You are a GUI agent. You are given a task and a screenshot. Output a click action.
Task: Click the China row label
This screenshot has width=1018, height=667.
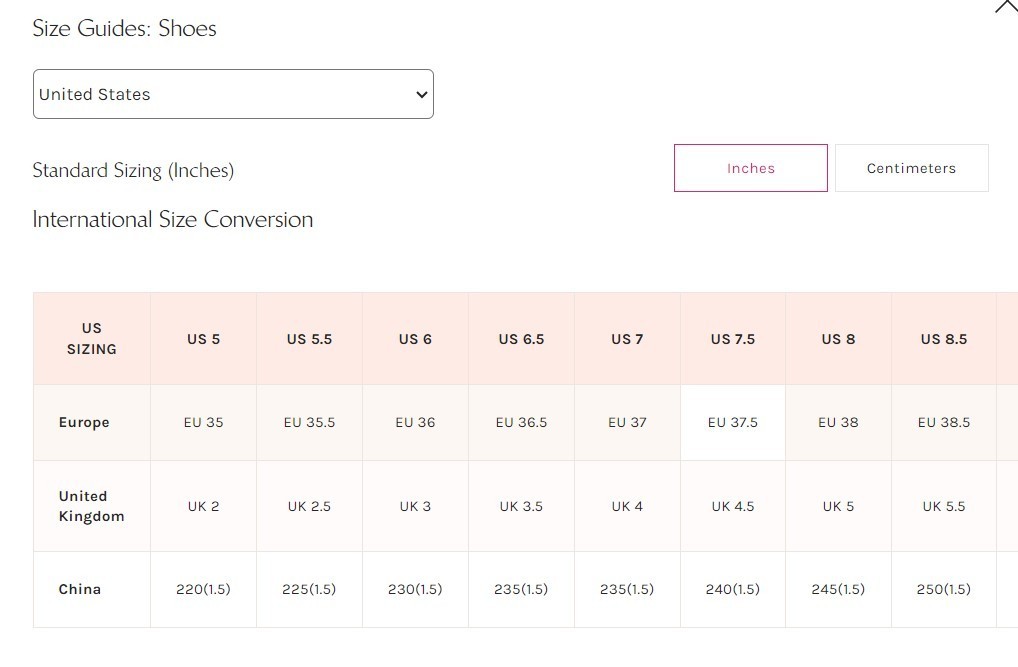click(x=80, y=589)
